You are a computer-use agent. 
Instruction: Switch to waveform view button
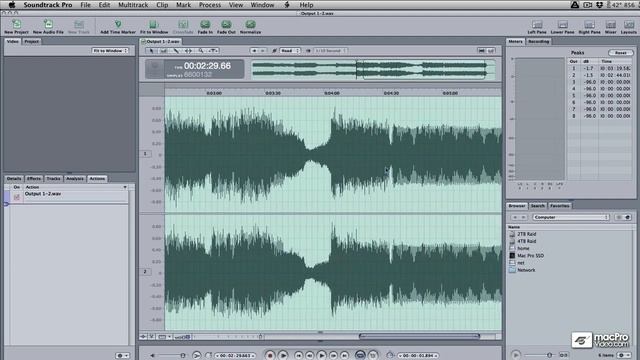point(482,51)
